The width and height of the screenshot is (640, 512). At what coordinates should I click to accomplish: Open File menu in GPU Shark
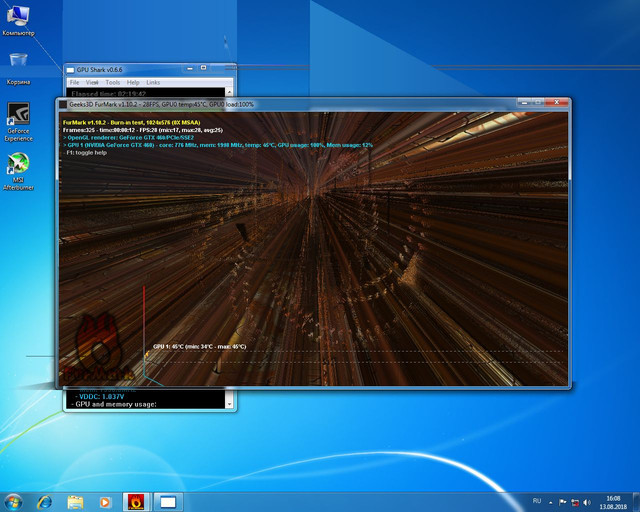point(74,82)
